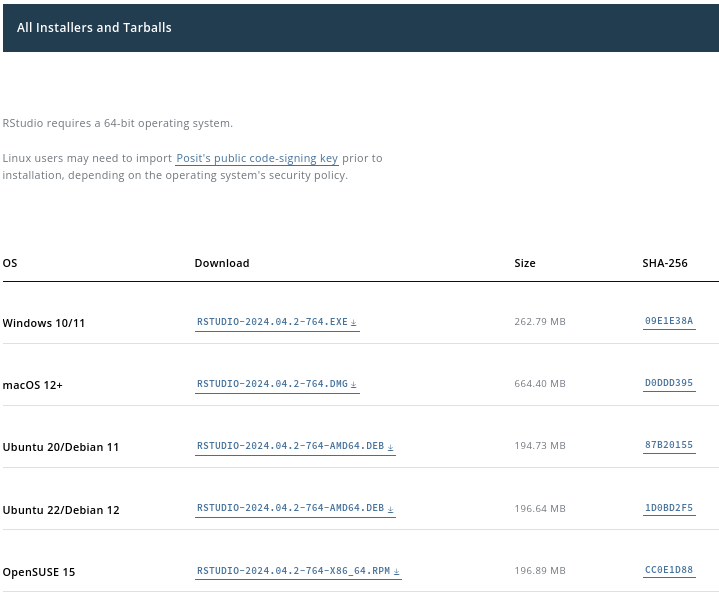Click the OS column header

10,263
